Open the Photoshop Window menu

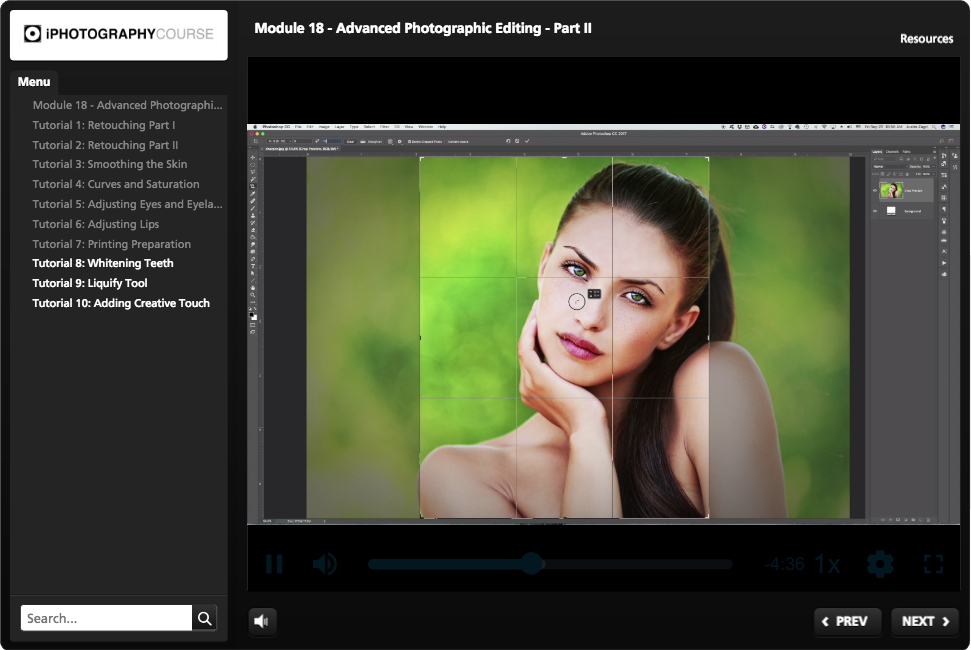pyautogui.click(x=425, y=127)
